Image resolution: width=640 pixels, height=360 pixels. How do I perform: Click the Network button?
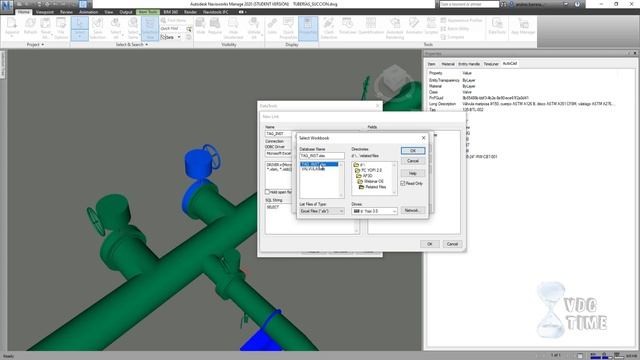tap(413, 210)
